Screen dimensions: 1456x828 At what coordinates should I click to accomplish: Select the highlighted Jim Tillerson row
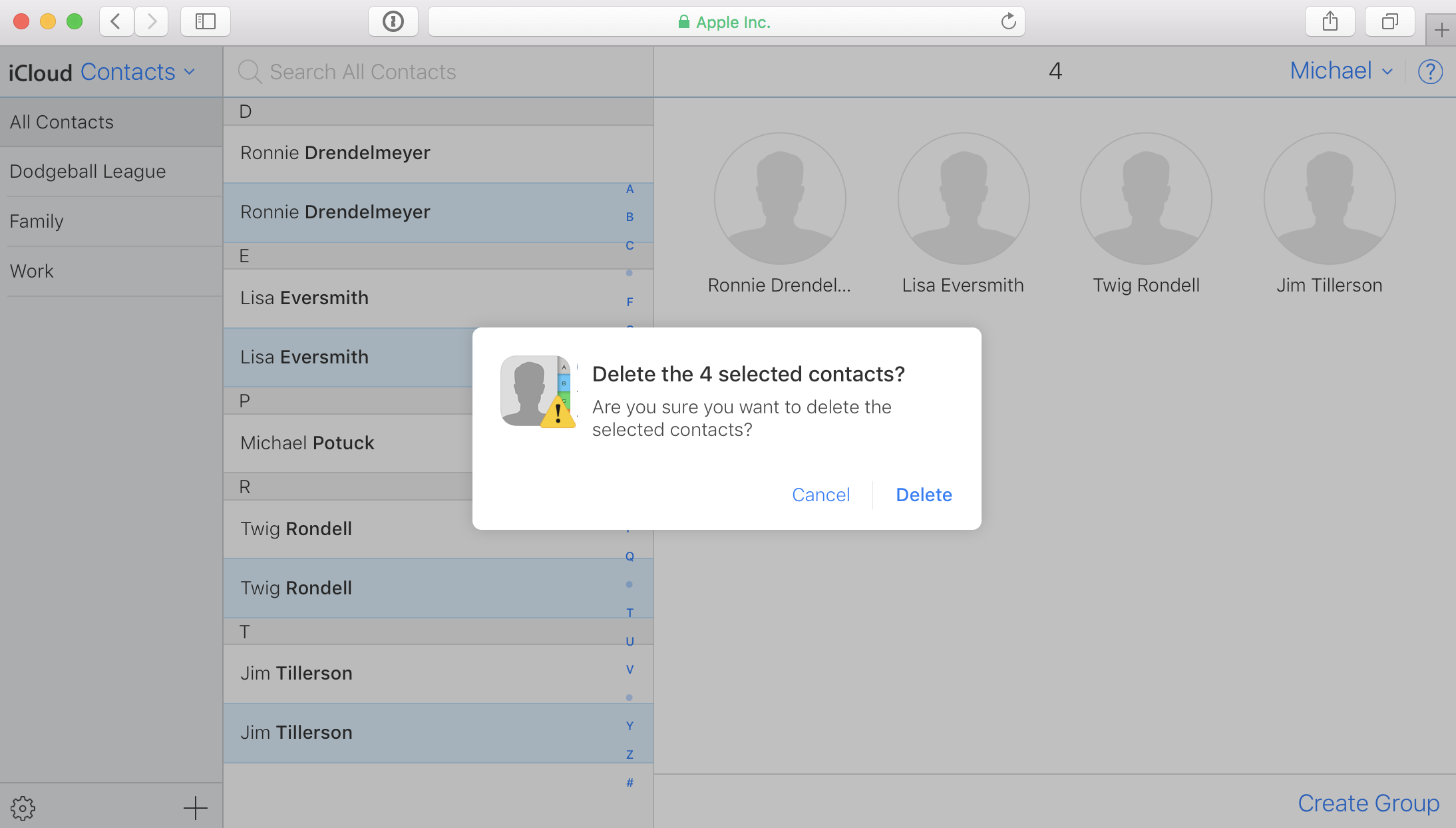(438, 733)
